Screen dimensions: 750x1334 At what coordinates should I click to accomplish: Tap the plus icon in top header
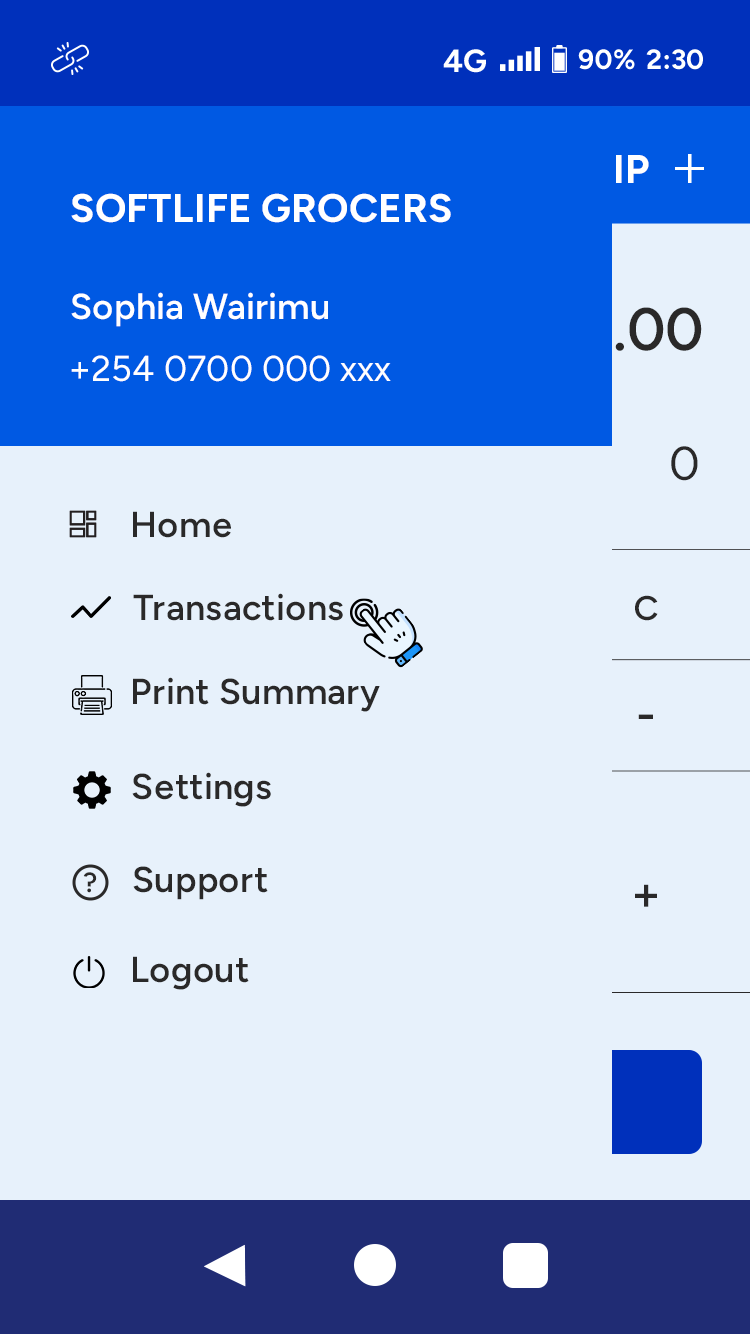pos(690,169)
